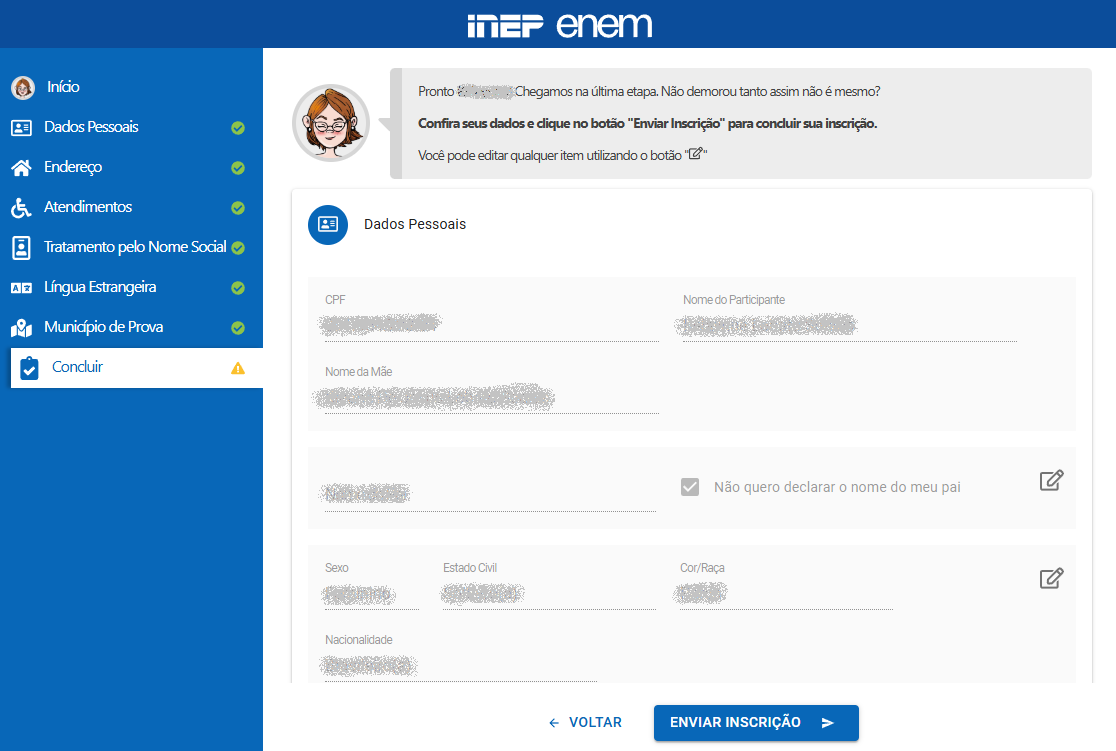
Task: Click the Língua Estrangeira translation icon
Action: click(x=21, y=288)
